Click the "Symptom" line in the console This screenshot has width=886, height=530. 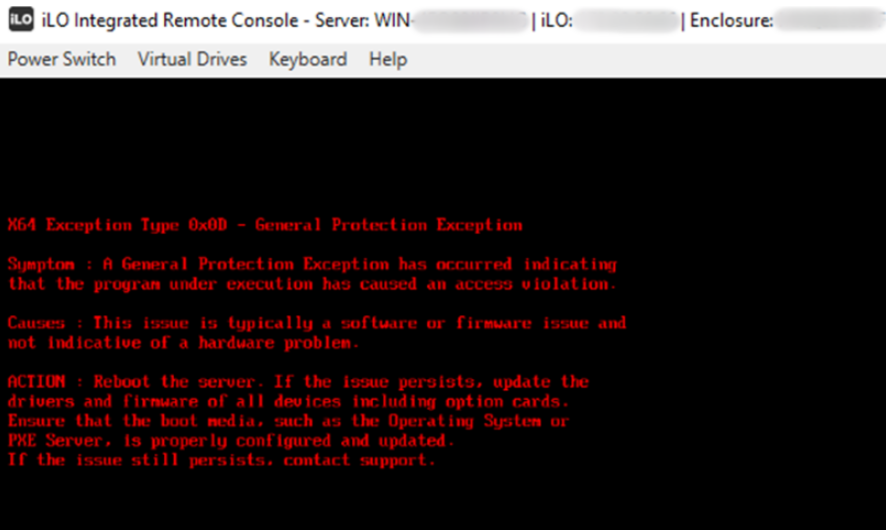(x=312, y=264)
